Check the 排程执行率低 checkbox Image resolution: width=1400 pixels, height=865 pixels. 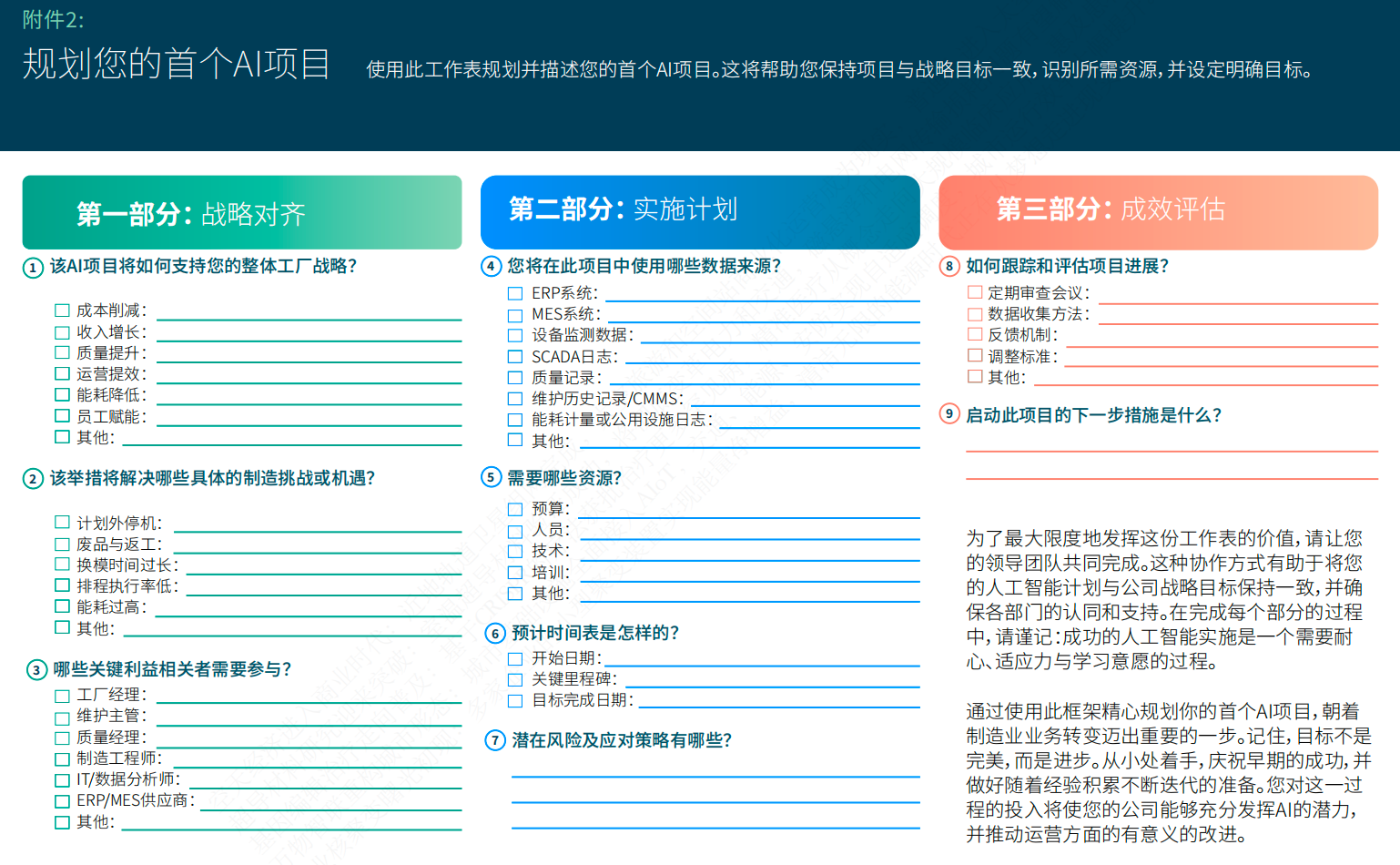[62, 585]
